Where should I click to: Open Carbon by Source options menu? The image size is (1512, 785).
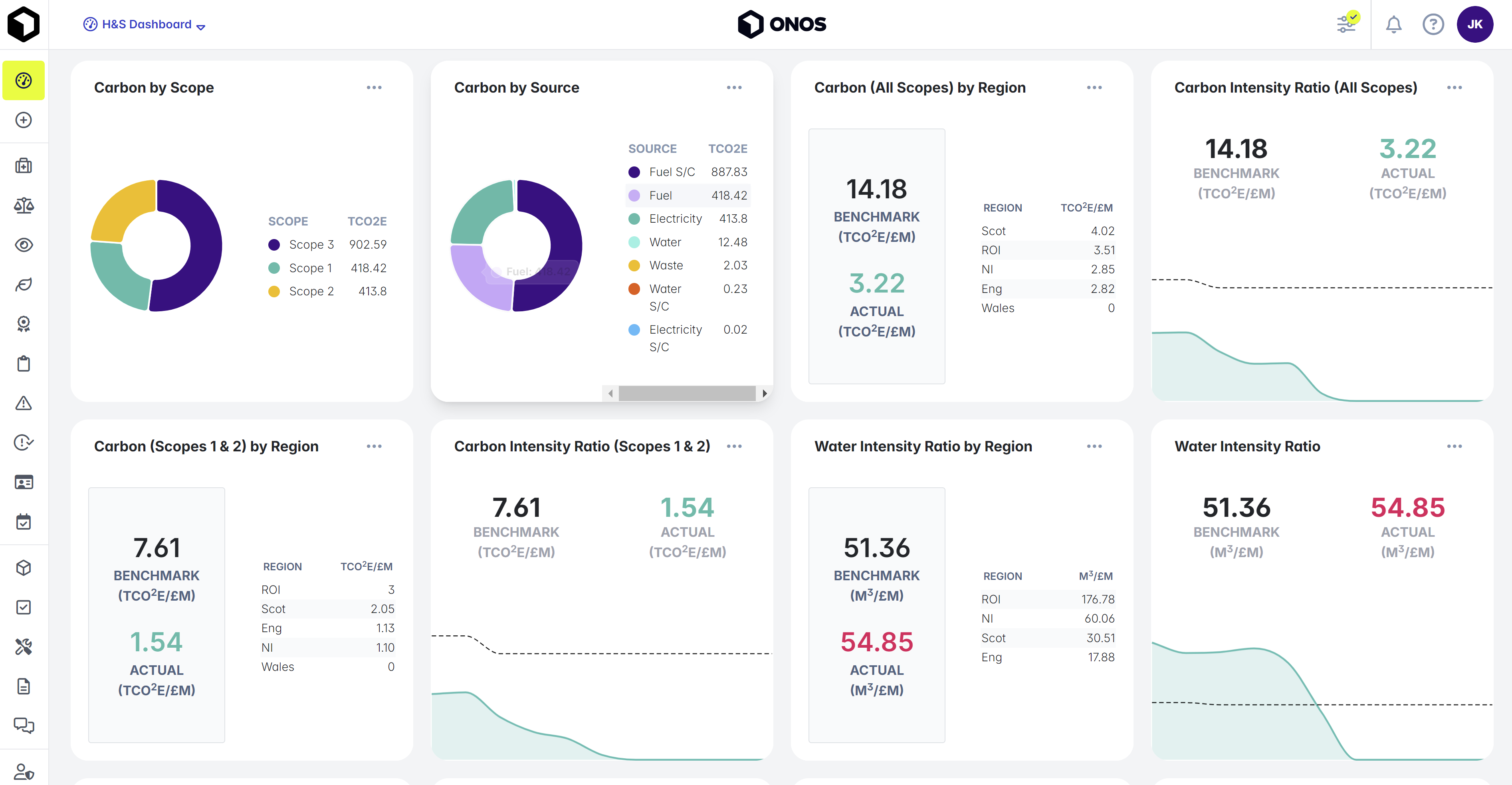pos(734,87)
